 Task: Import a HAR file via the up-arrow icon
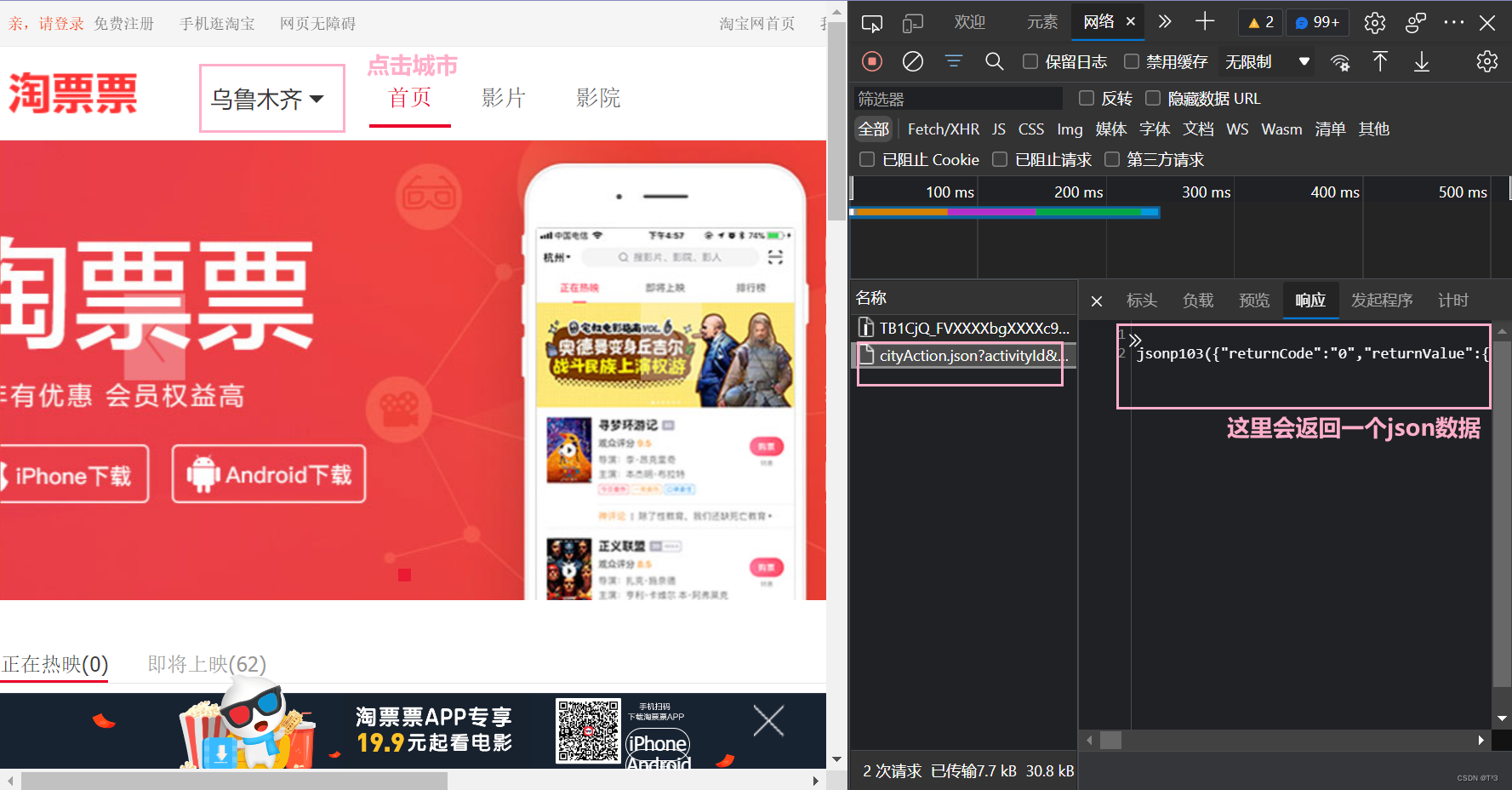[x=1380, y=61]
